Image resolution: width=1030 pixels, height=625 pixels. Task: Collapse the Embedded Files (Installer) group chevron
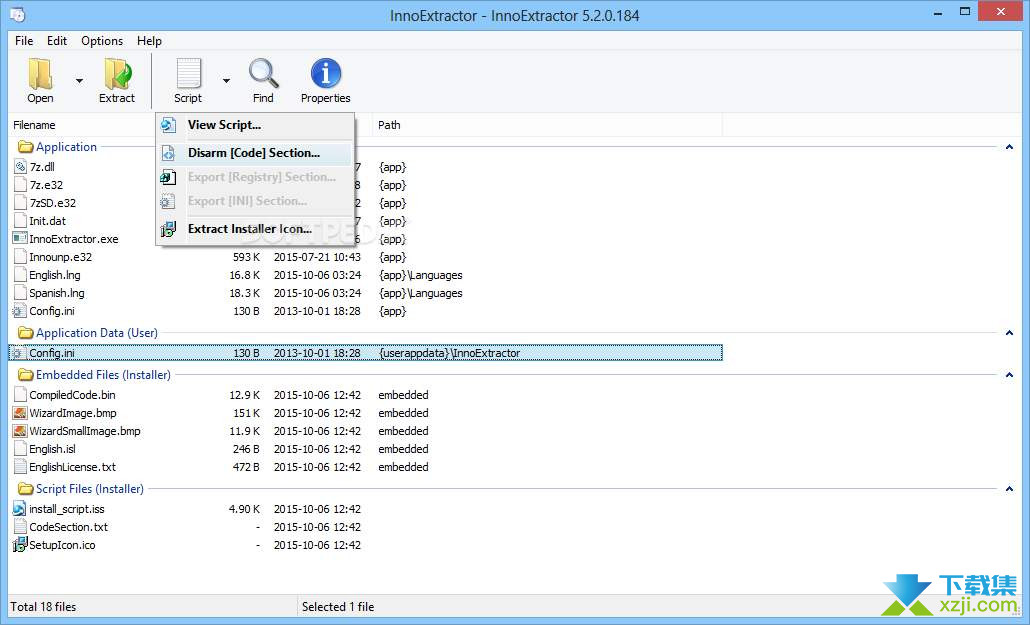pyautogui.click(x=1009, y=375)
